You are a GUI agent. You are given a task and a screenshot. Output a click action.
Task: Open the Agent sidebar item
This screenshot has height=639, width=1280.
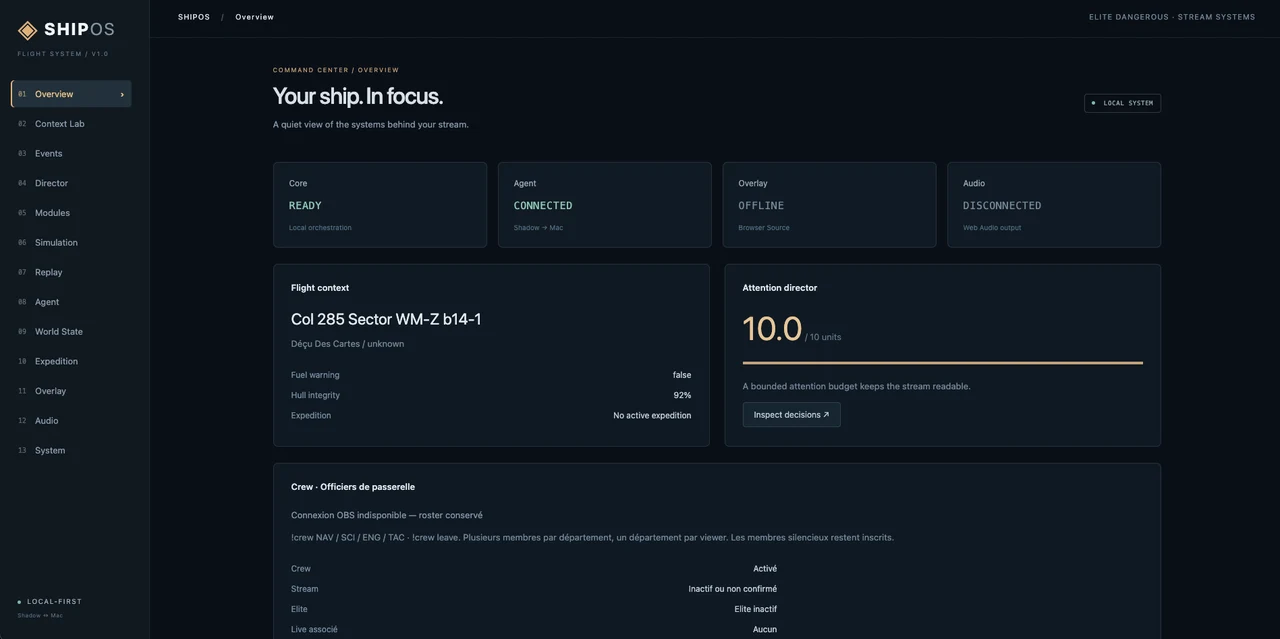coord(71,302)
